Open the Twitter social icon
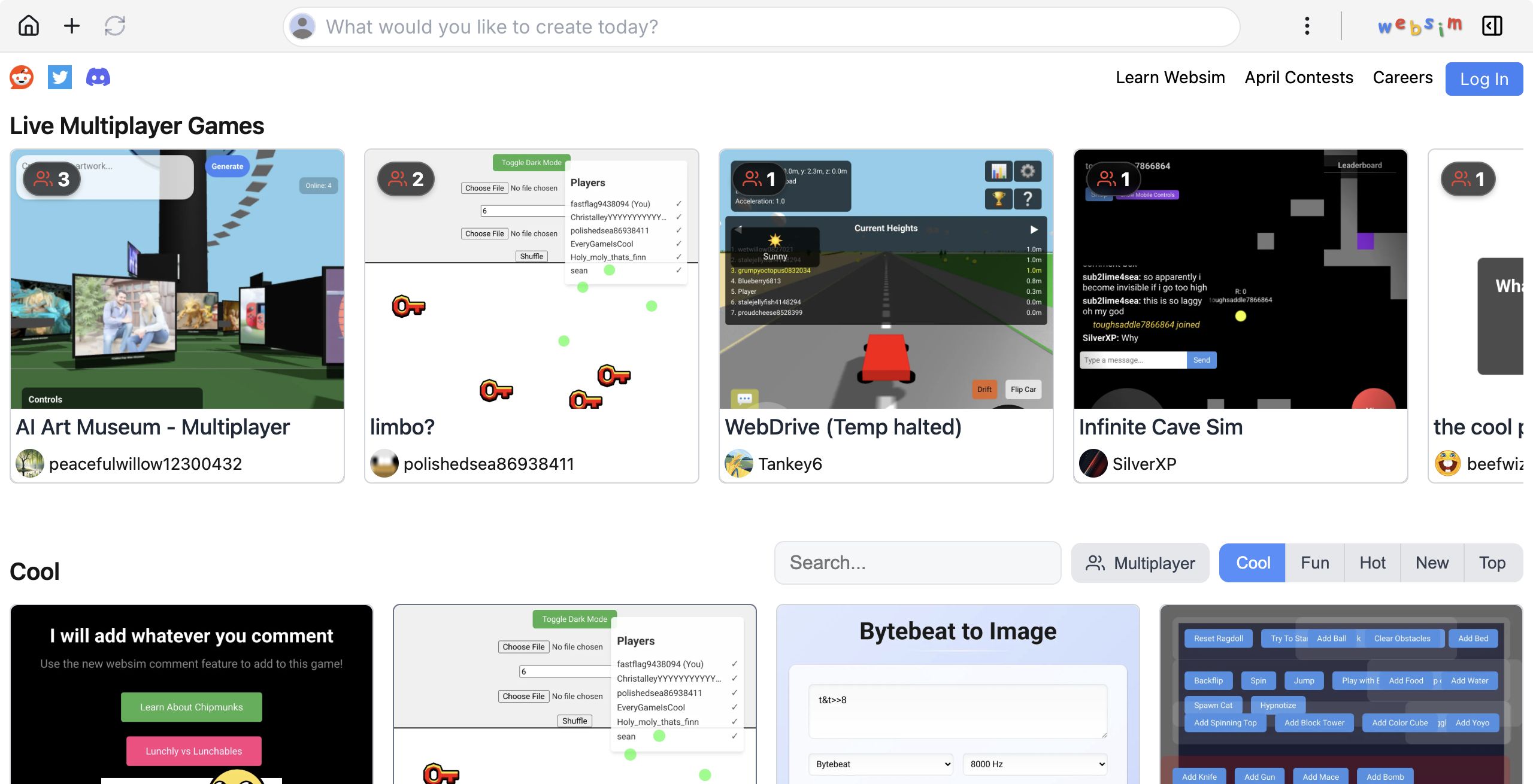The image size is (1533, 784). (x=59, y=77)
